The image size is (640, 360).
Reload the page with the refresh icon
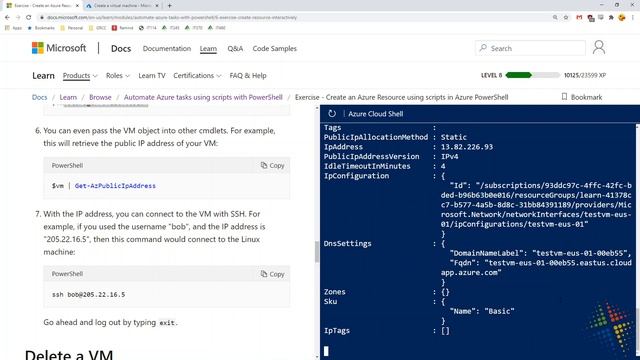click(29, 18)
